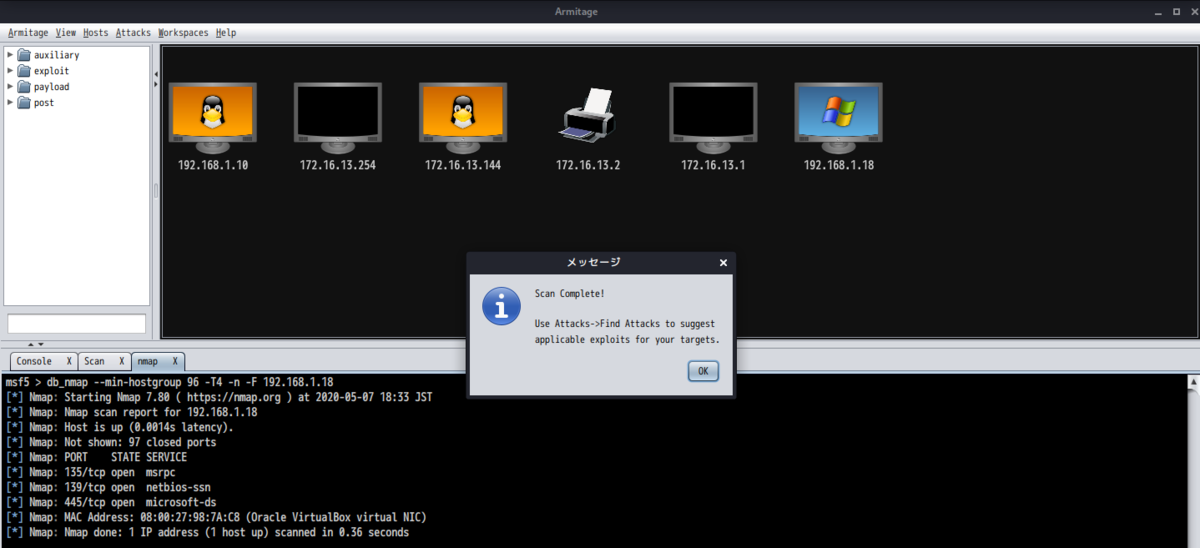Click the auxiliary folder icon

[x=24, y=55]
